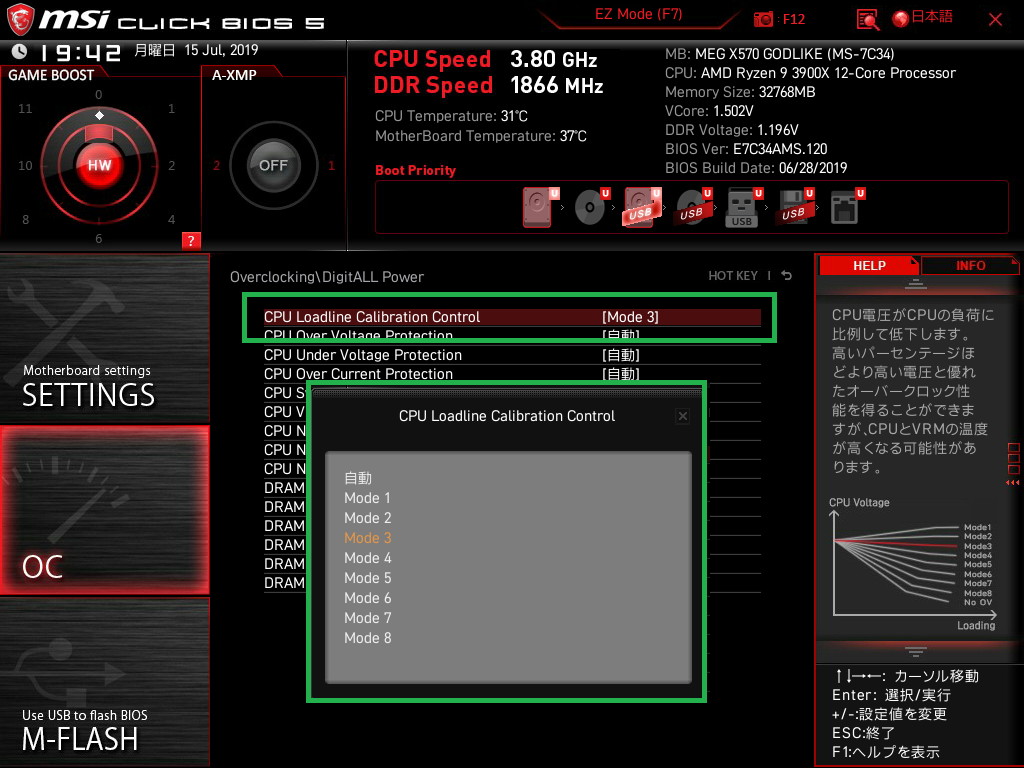Choose Mode 2 in the popup list
Viewport: 1024px width, 768px height.
click(368, 518)
